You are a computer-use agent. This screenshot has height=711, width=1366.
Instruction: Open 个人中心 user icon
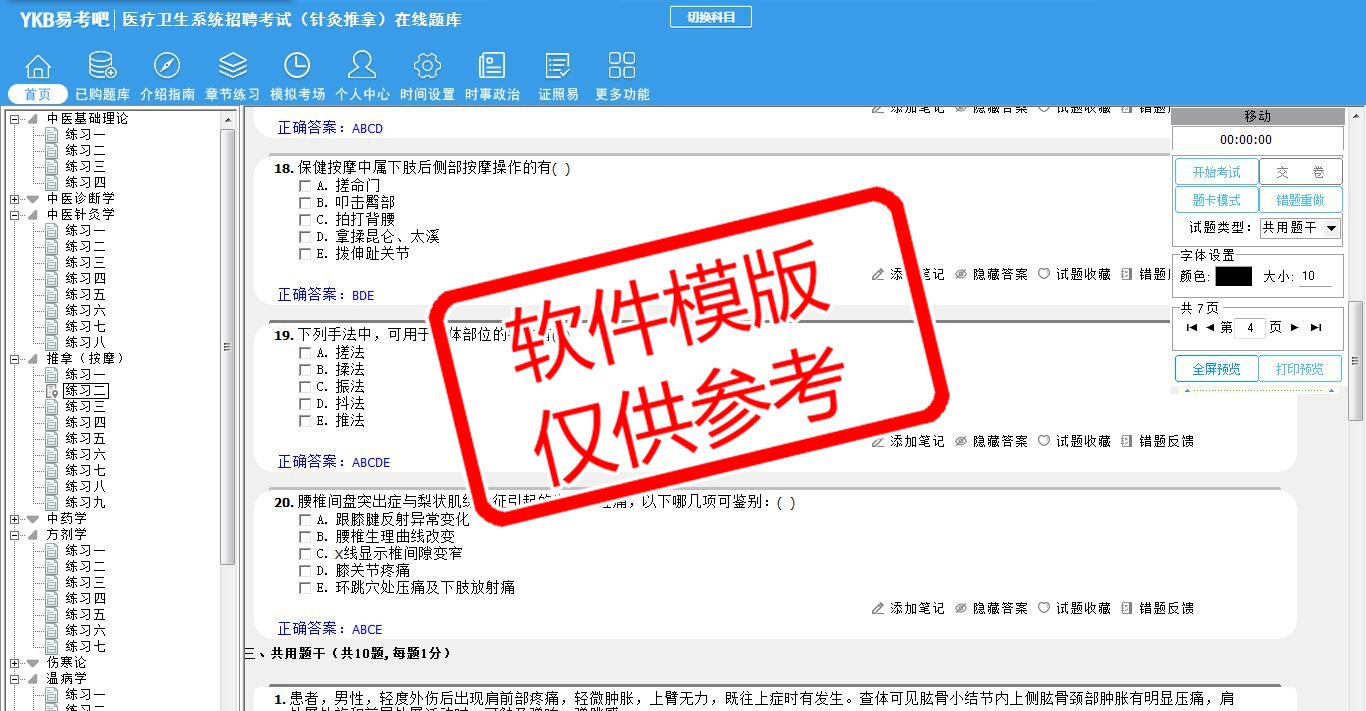tap(362, 67)
